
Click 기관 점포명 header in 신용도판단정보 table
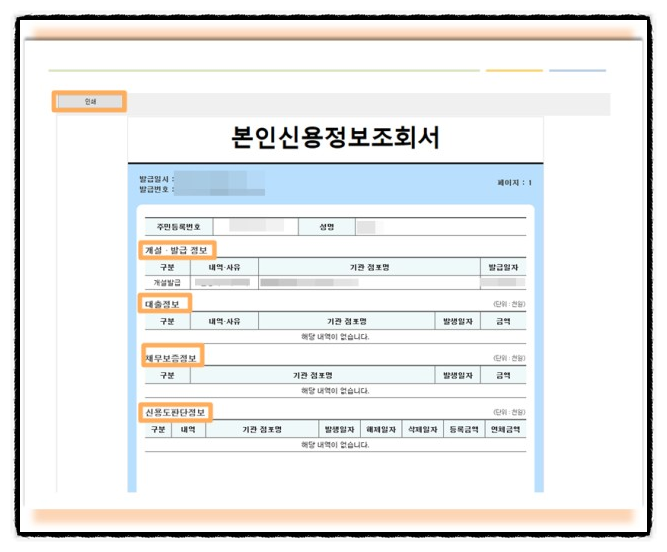point(262,429)
